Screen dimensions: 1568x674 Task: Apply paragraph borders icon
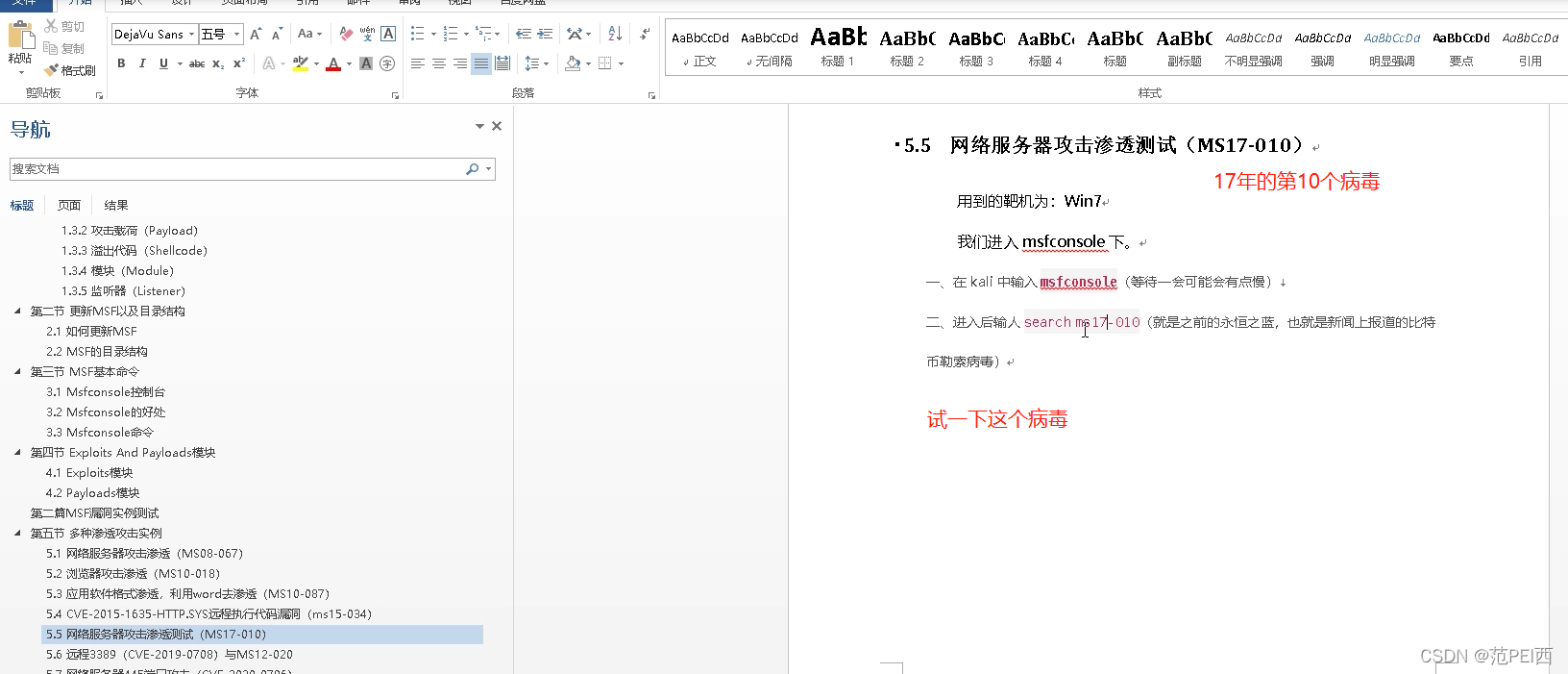(x=604, y=63)
